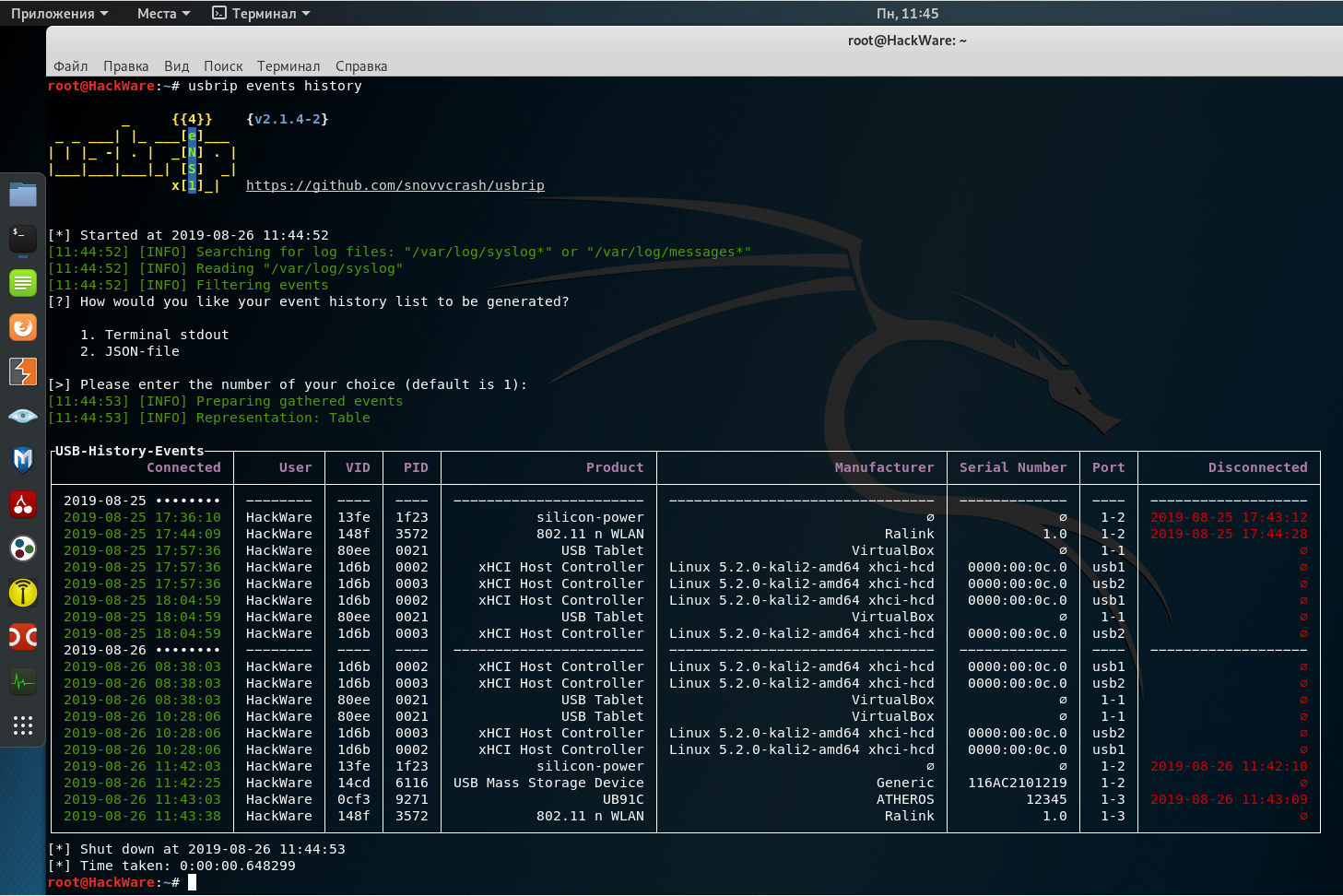Open the red Cherrytree dock icon
The width and height of the screenshot is (1343, 896).
[23, 503]
